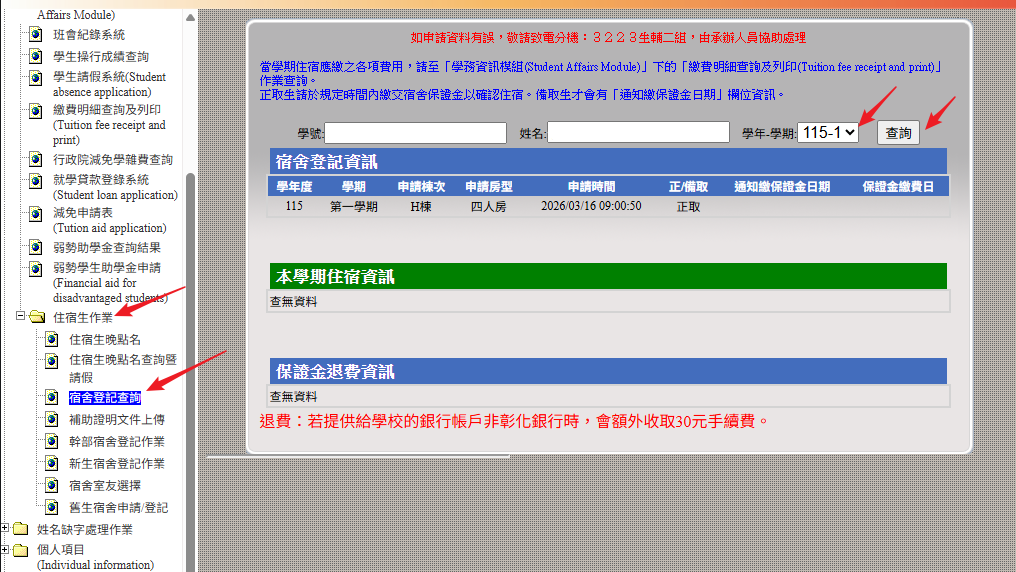
Task: Click the 學號 student ID input field
Action: 415,133
